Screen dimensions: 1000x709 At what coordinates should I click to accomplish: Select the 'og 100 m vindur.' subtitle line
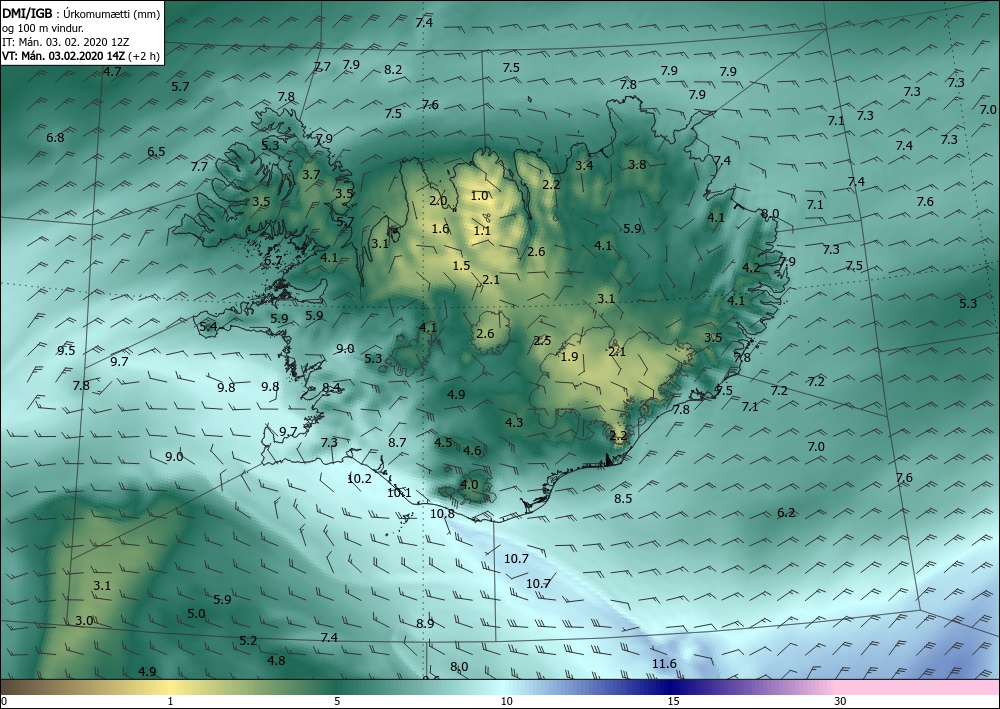click(43, 27)
